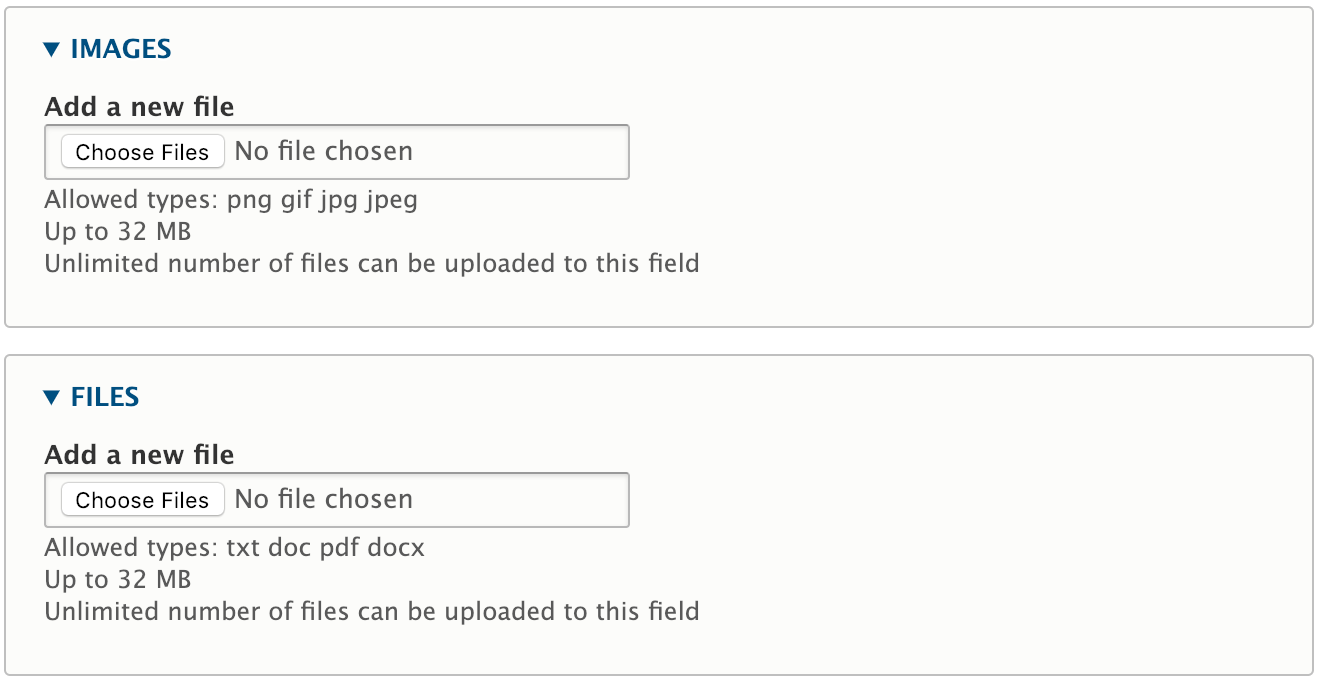Viewport: 1320px width, 682px height.
Task: Click the 'Add a new file' label under IMAGES
Action: (x=139, y=106)
